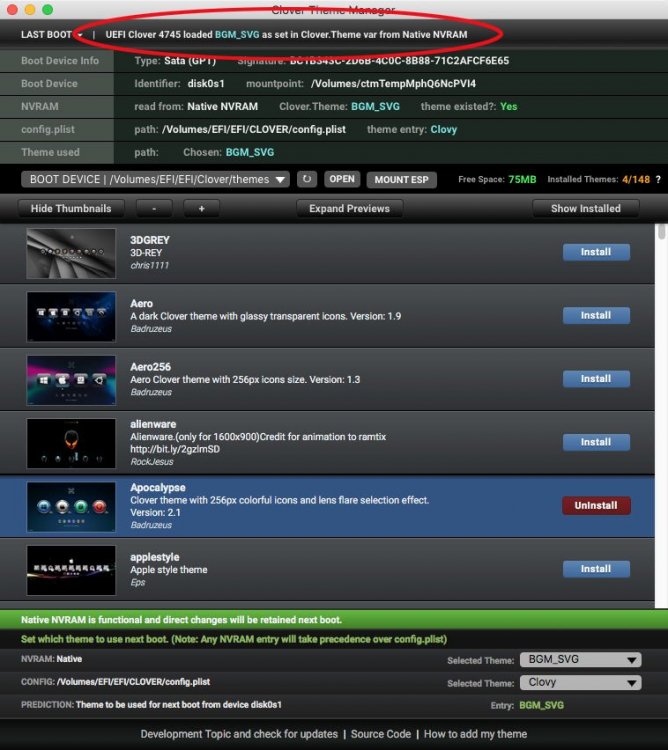668x750 pixels.
Task: Increase thumbnail size with plus button
Action: (x=201, y=209)
